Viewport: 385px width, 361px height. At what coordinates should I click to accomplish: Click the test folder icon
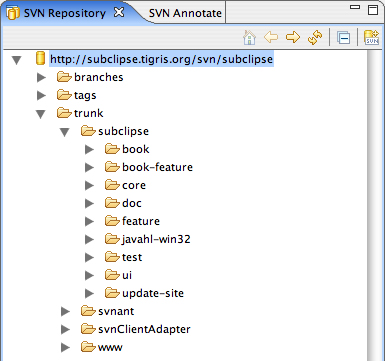click(x=112, y=257)
